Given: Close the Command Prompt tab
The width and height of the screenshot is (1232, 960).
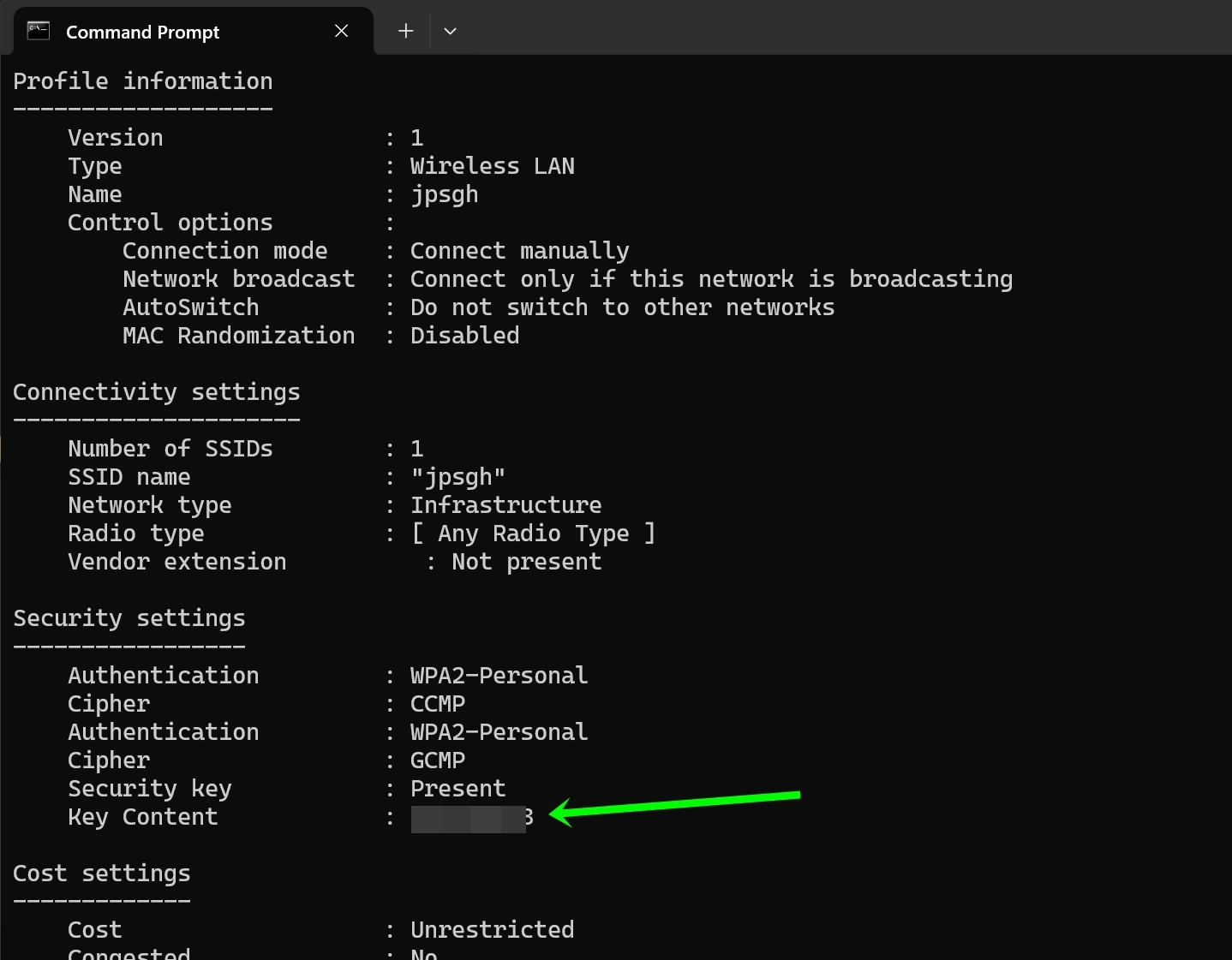Looking at the screenshot, I should (341, 31).
